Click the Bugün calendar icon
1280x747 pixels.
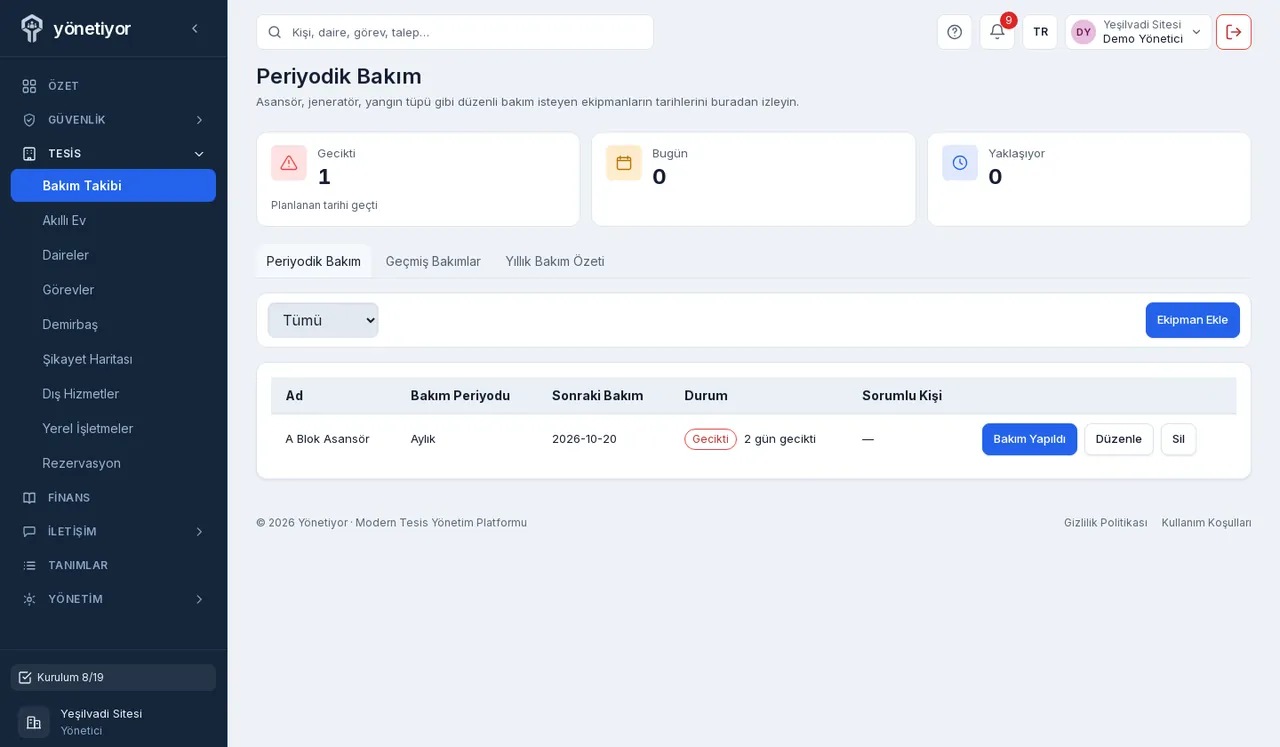[624, 163]
